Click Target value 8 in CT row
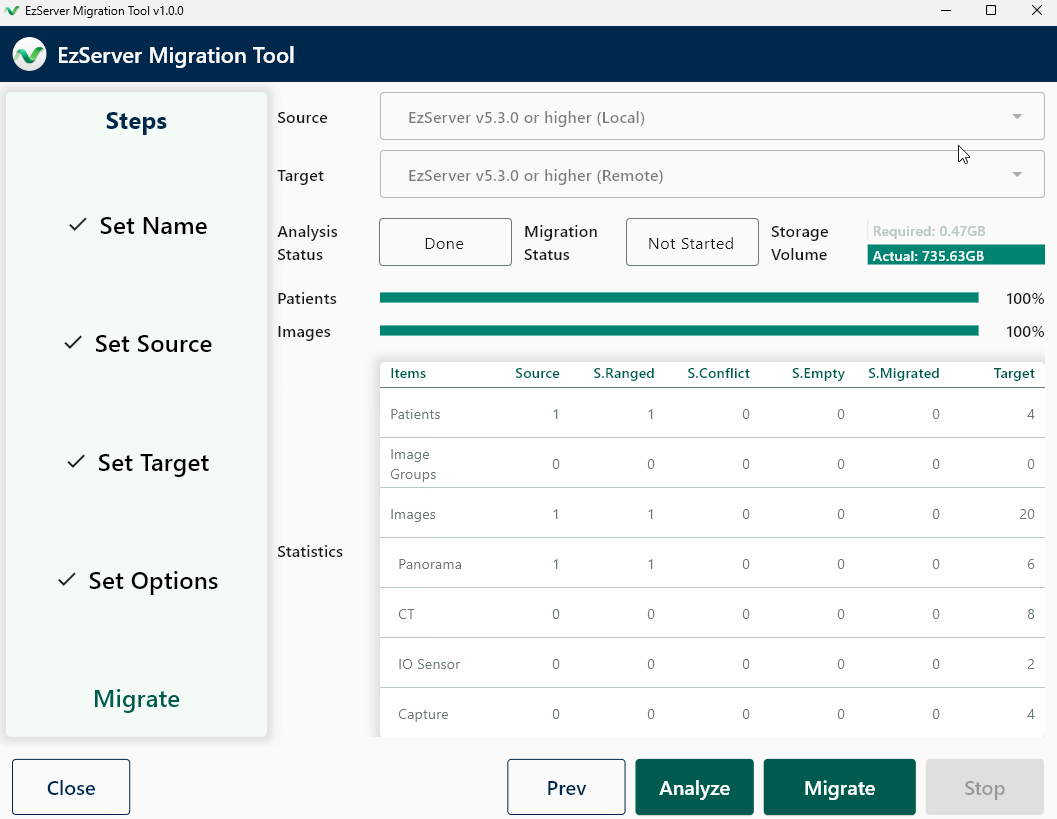 point(1030,614)
